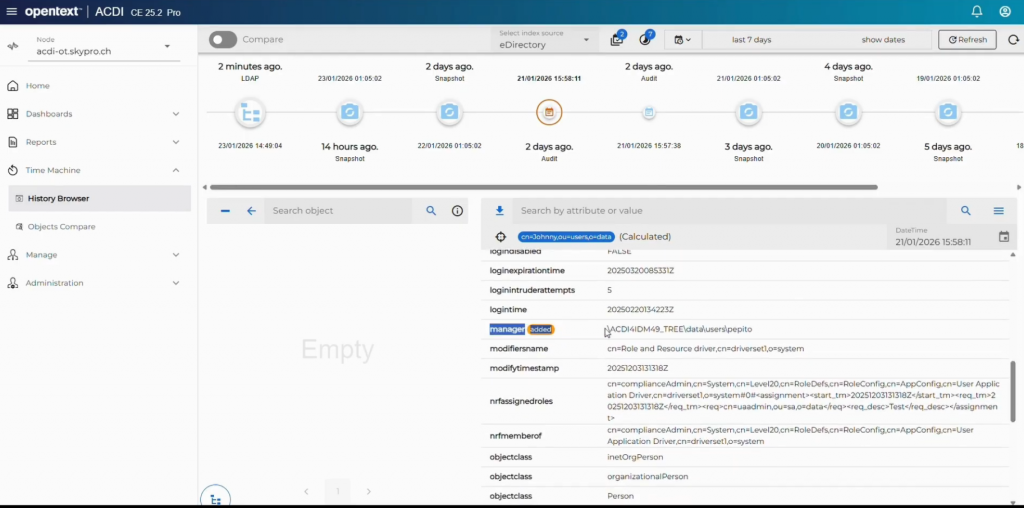Click the pagination next arrow
This screenshot has width=1024, height=508.
[368, 491]
